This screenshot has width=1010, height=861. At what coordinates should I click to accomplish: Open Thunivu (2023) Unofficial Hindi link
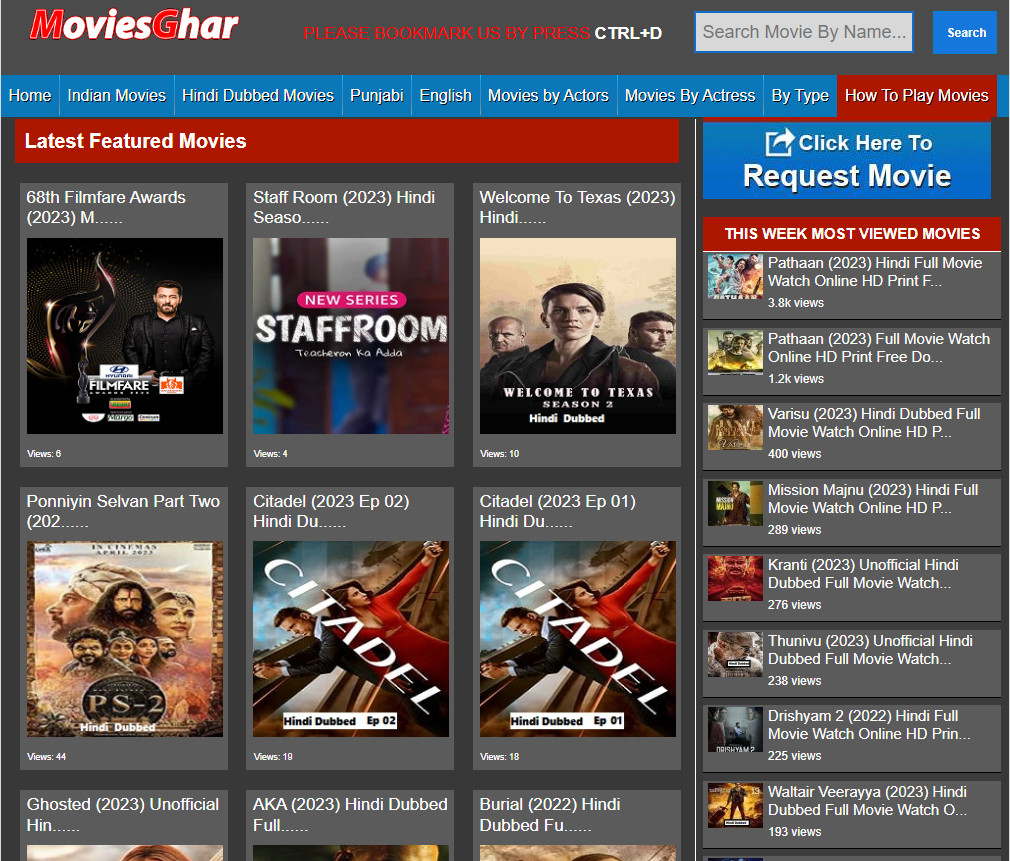point(870,650)
